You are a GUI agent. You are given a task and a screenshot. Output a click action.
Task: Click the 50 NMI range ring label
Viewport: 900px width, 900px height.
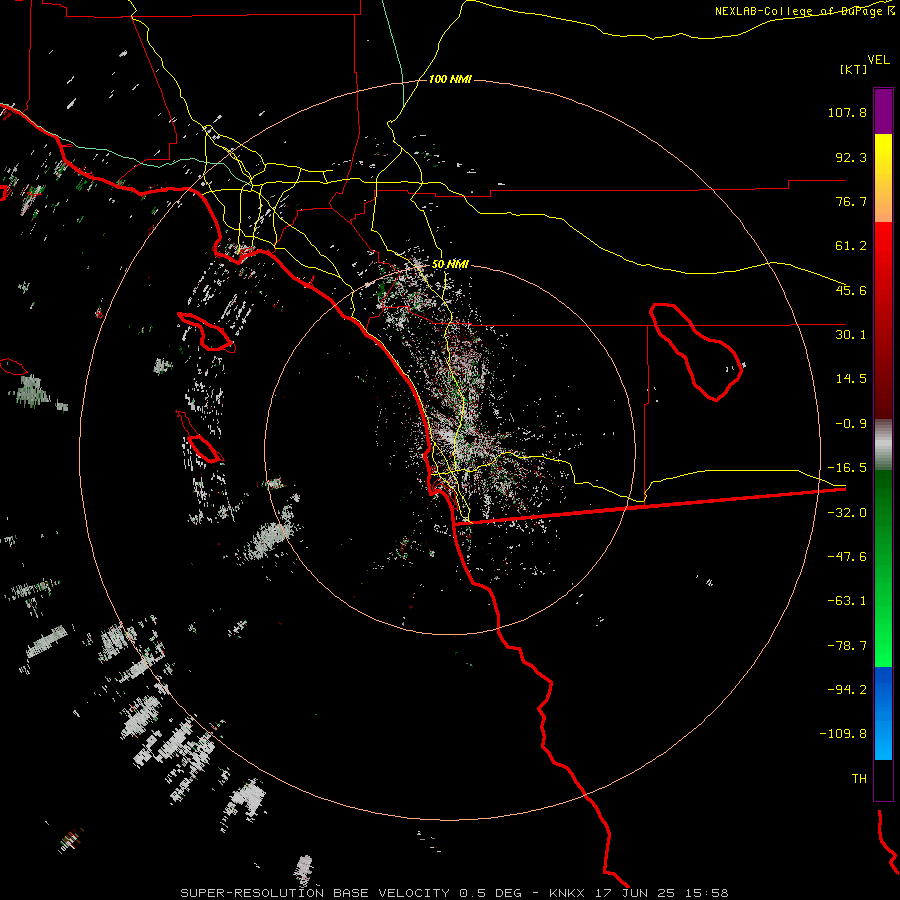pos(450,264)
